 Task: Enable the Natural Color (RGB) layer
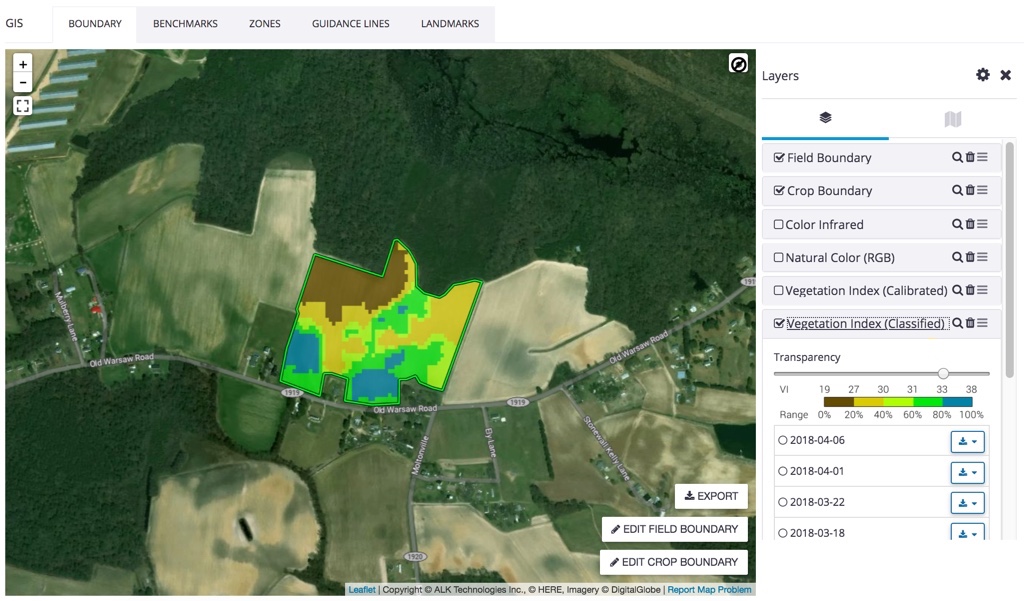tap(779, 258)
